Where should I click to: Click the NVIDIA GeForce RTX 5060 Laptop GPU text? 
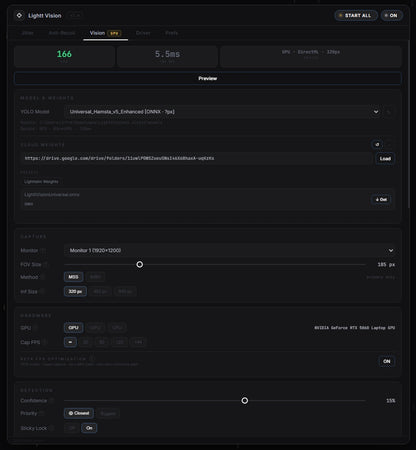click(354, 328)
